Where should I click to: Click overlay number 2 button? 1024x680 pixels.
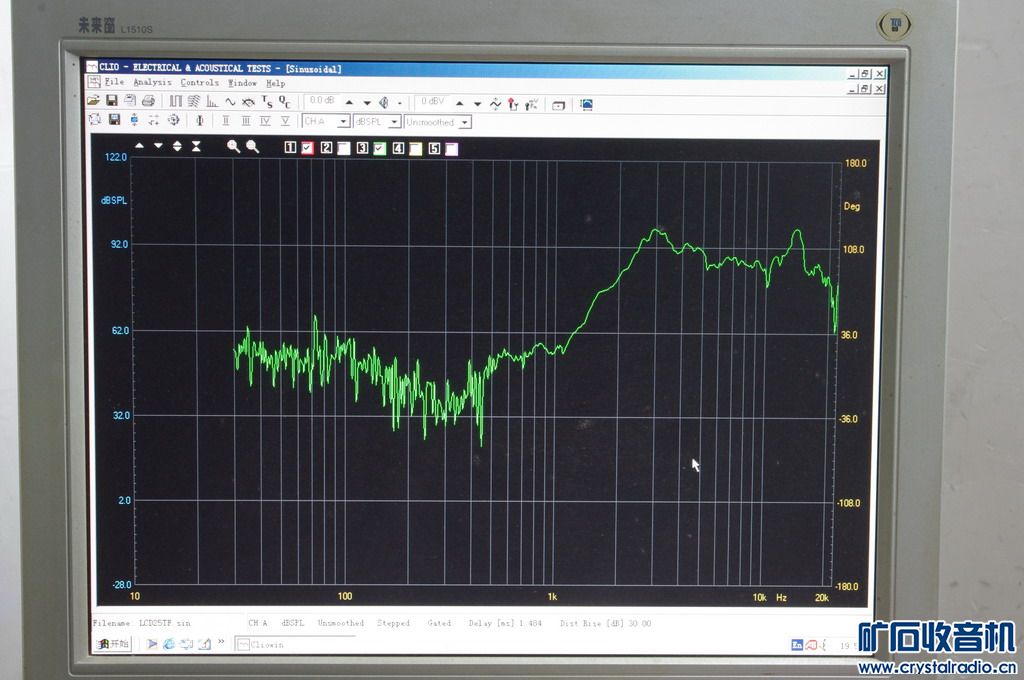(x=327, y=148)
